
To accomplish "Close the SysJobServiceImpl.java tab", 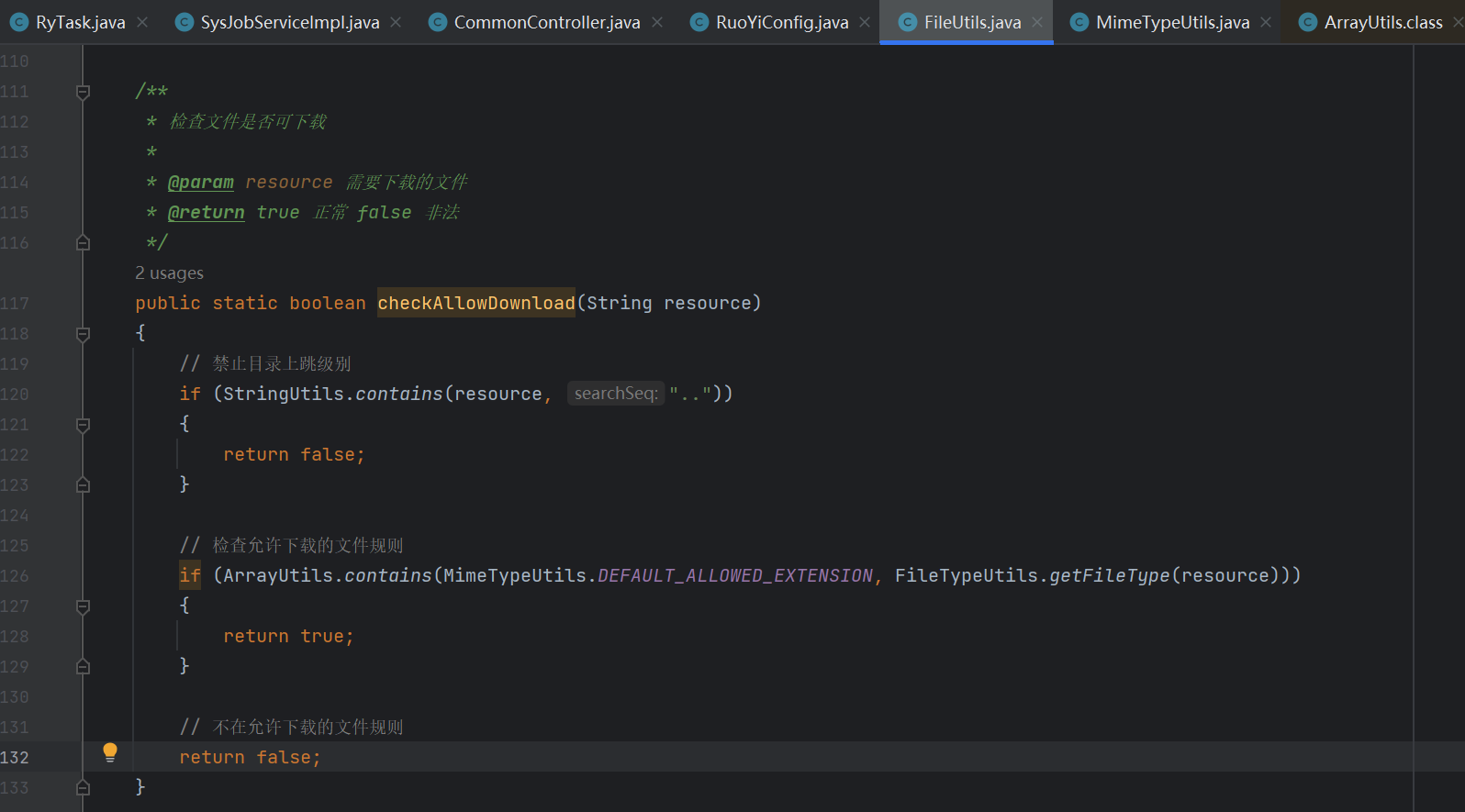I will pyautogui.click(x=396, y=22).
